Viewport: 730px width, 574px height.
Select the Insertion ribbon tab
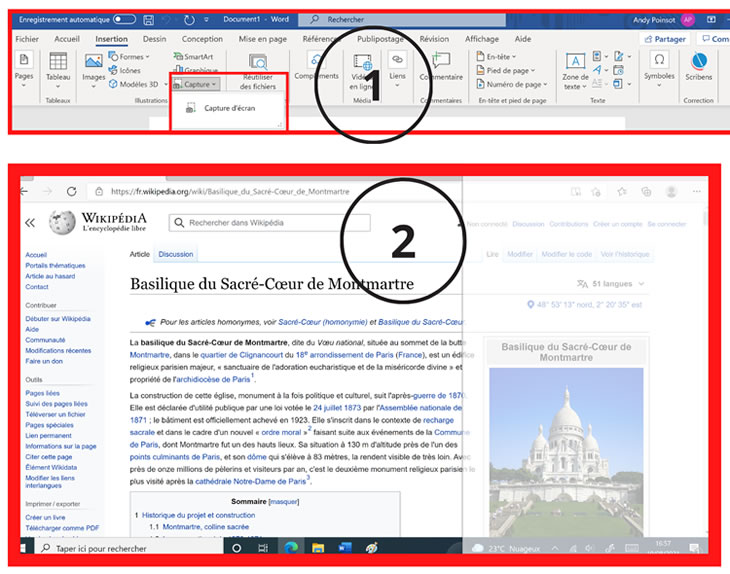[x=111, y=39]
